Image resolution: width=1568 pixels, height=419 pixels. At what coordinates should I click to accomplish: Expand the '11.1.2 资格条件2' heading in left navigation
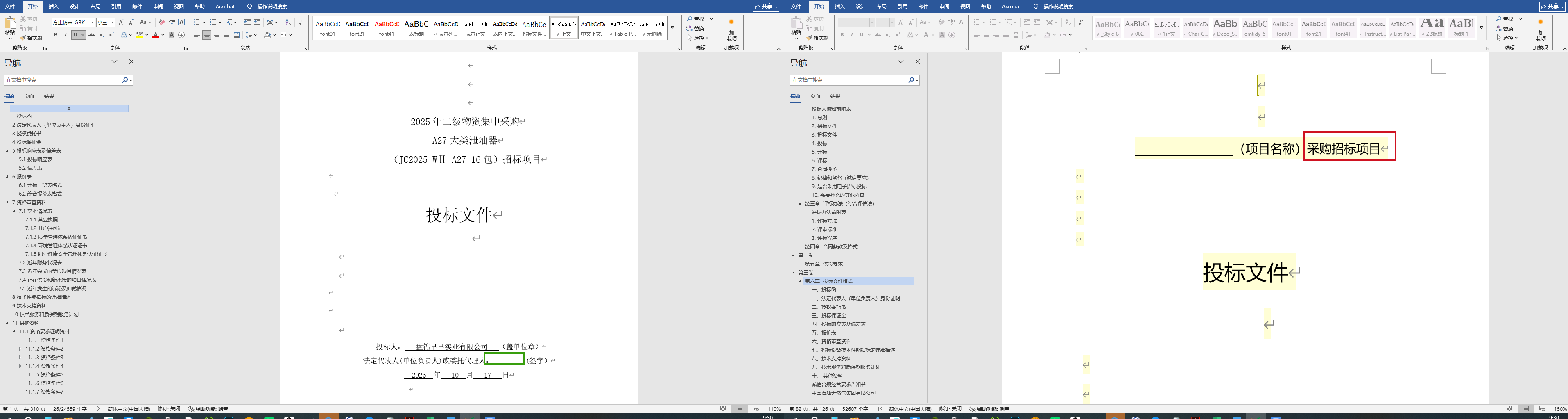(x=21, y=349)
